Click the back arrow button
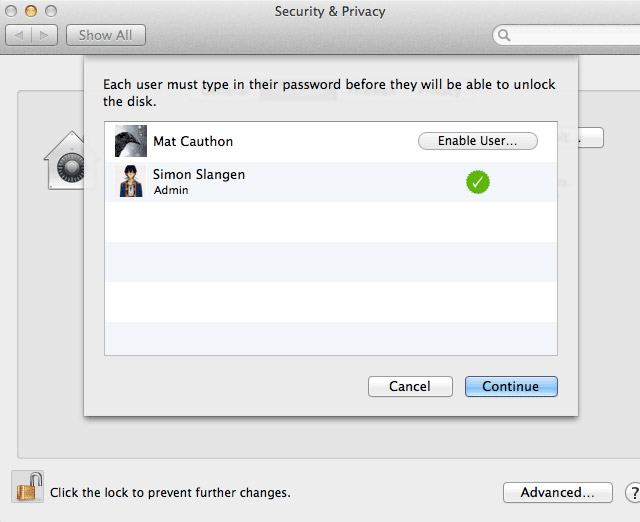The height and width of the screenshot is (522, 640). 18,35
